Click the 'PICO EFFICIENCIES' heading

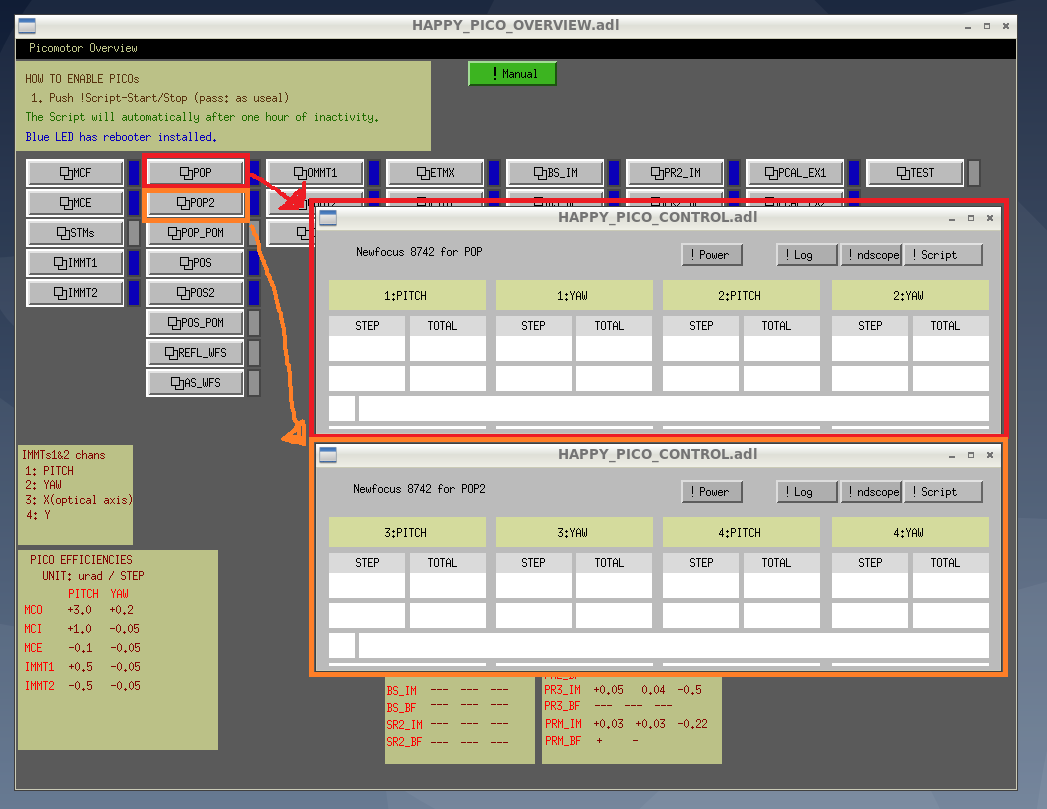click(81, 560)
